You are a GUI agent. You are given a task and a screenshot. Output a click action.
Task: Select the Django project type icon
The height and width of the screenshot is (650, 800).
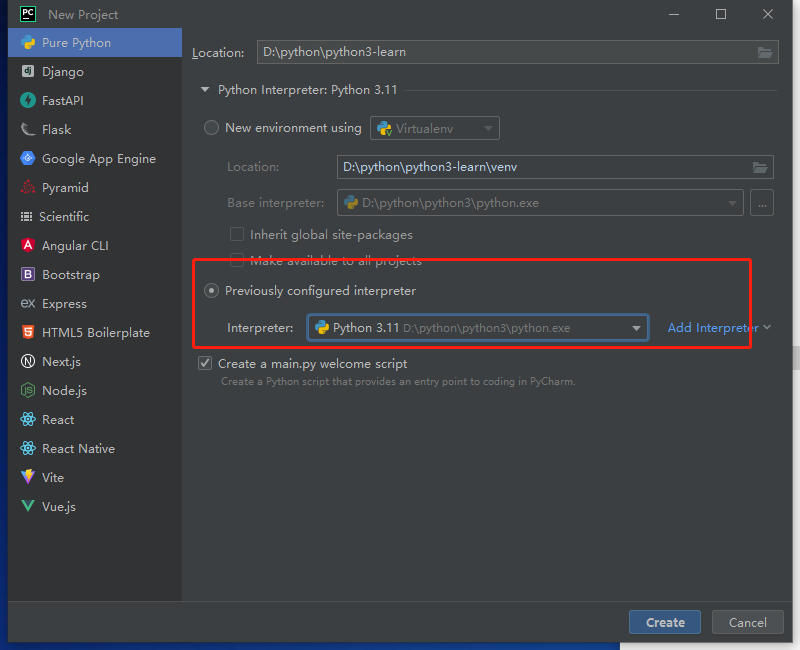tap(27, 72)
